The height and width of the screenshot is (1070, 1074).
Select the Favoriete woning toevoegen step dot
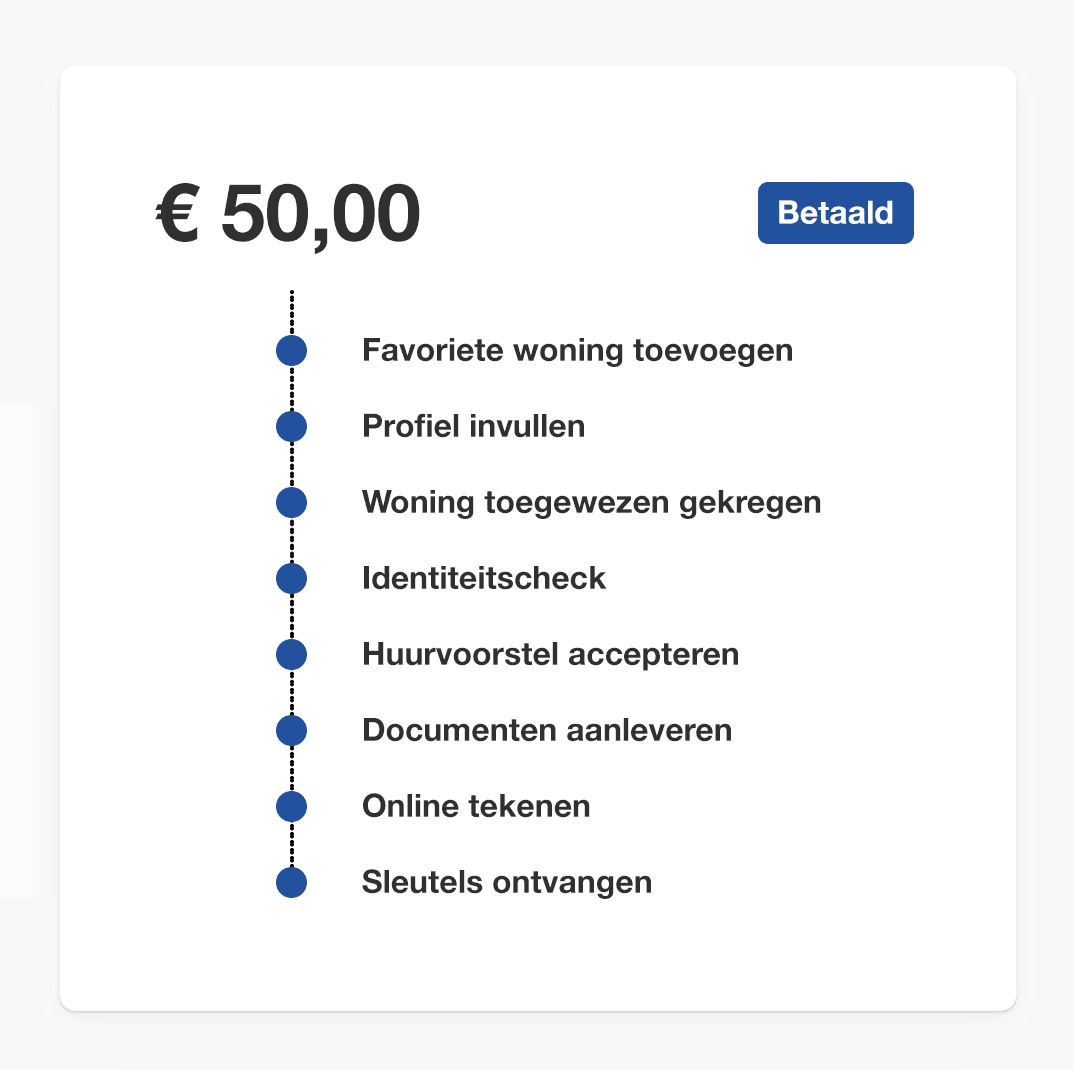pyautogui.click(x=291, y=351)
